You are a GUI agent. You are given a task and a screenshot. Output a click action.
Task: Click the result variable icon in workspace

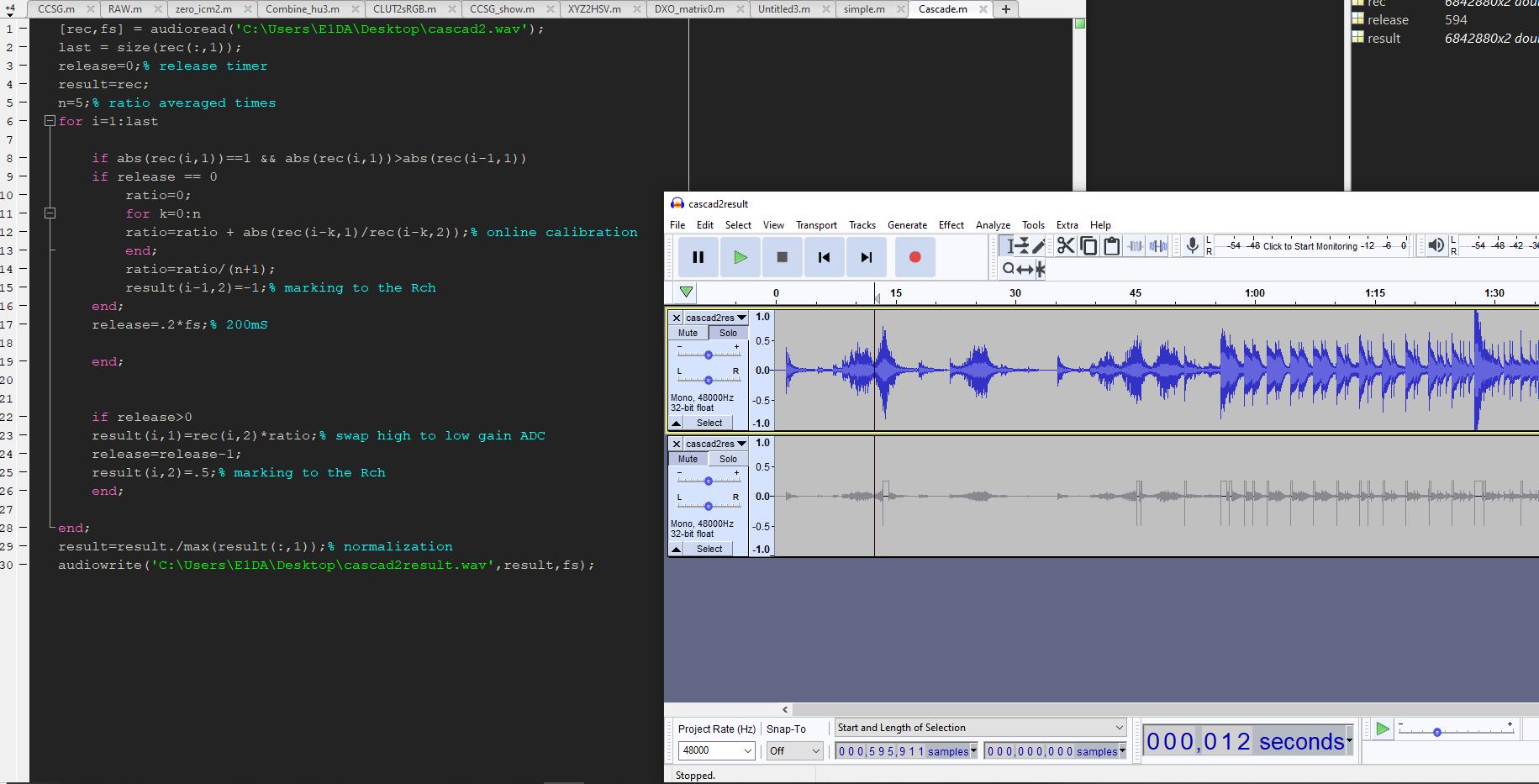pyautogui.click(x=1357, y=38)
